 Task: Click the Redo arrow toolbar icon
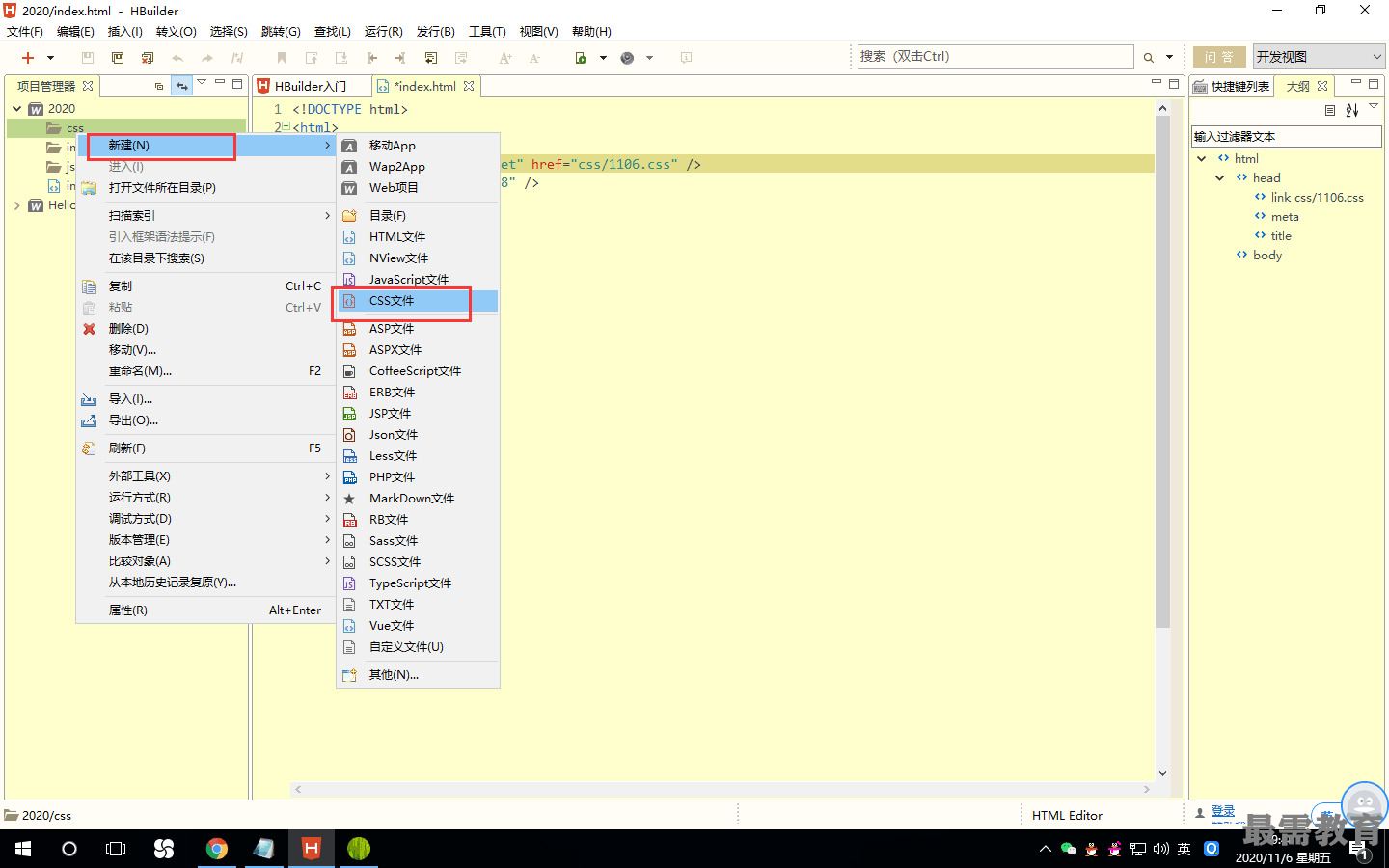pyautogui.click(x=207, y=58)
